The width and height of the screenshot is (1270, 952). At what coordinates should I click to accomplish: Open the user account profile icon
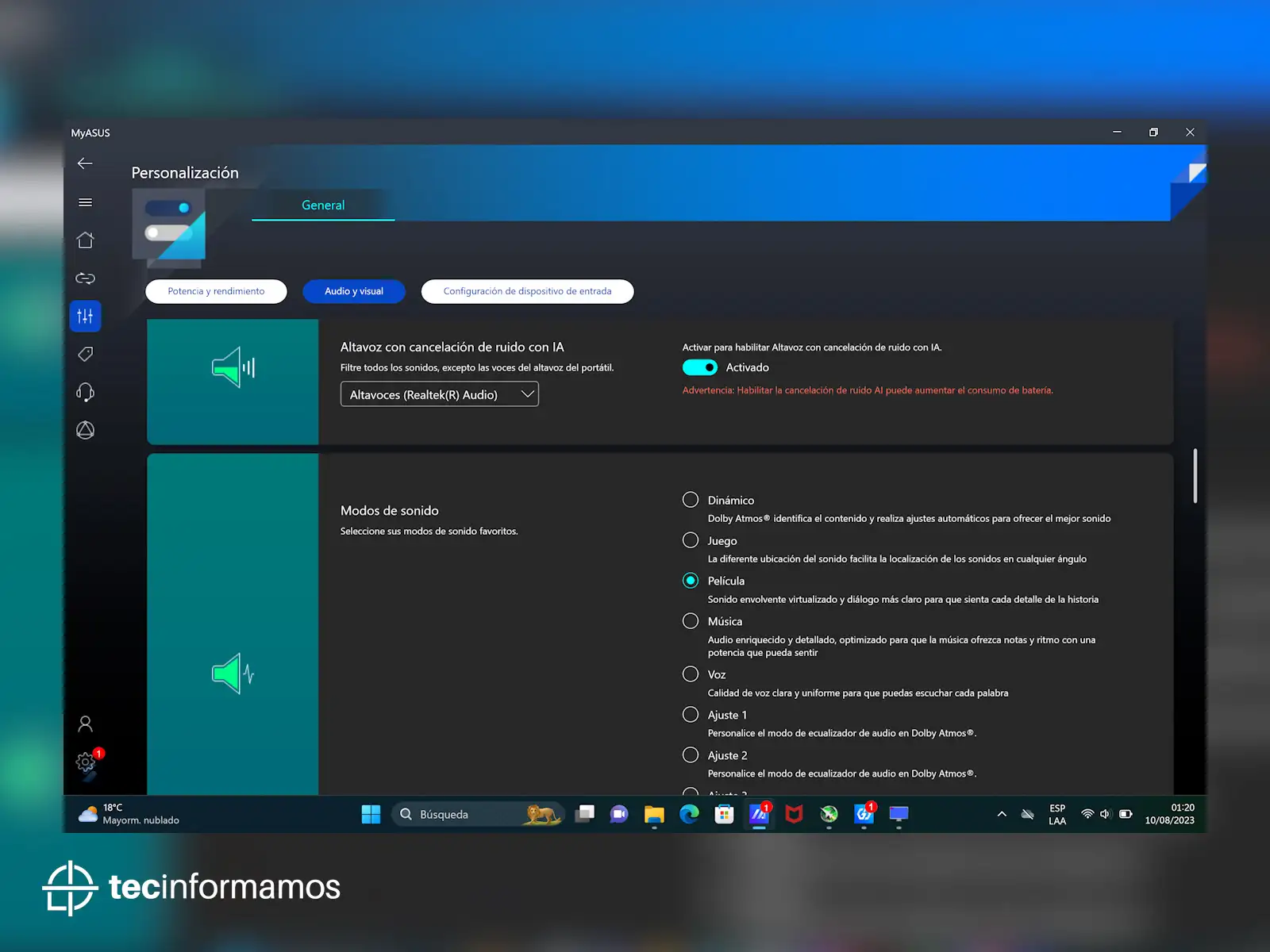tap(85, 724)
